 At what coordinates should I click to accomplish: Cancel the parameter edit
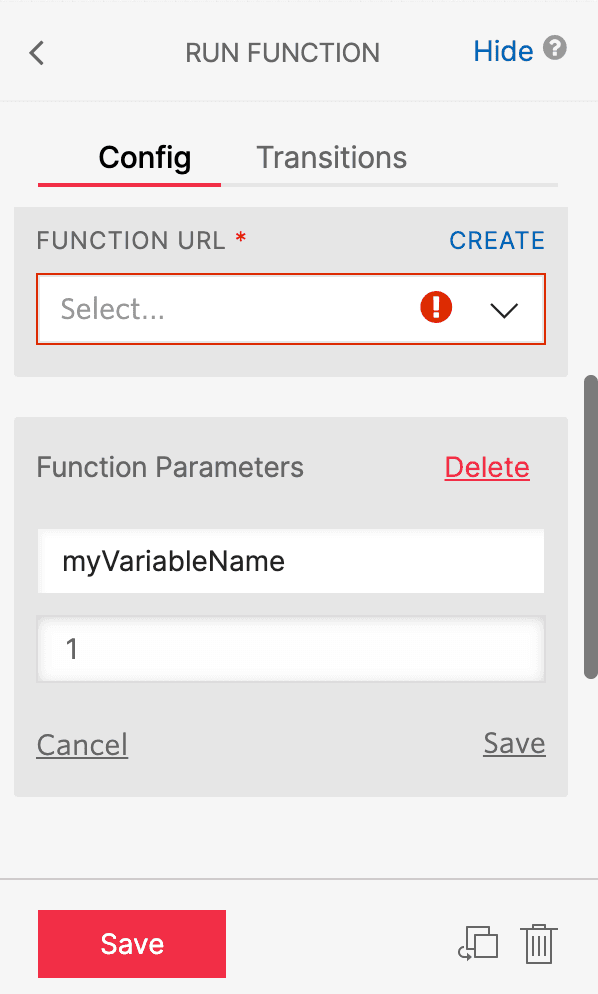[81, 744]
